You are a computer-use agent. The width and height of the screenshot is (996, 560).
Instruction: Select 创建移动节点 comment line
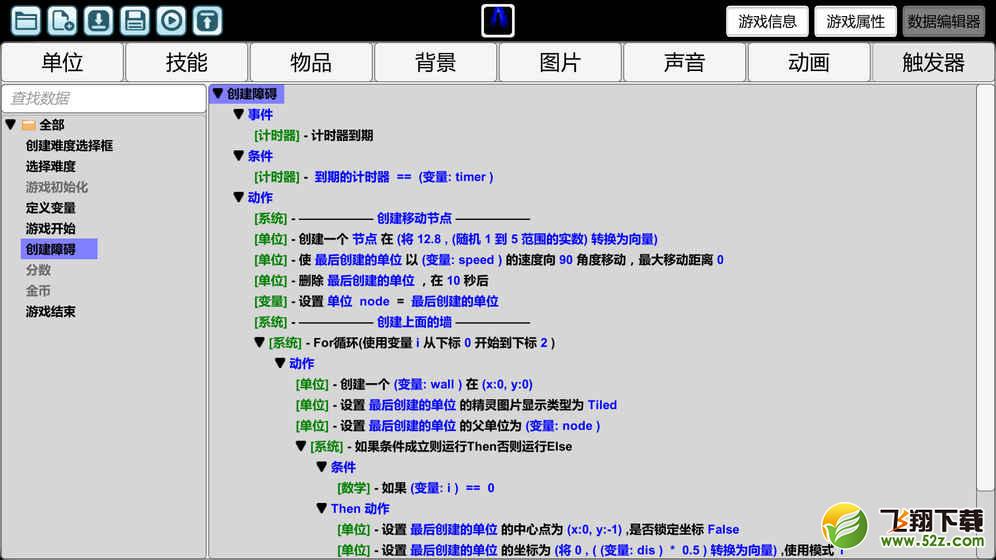pos(414,218)
